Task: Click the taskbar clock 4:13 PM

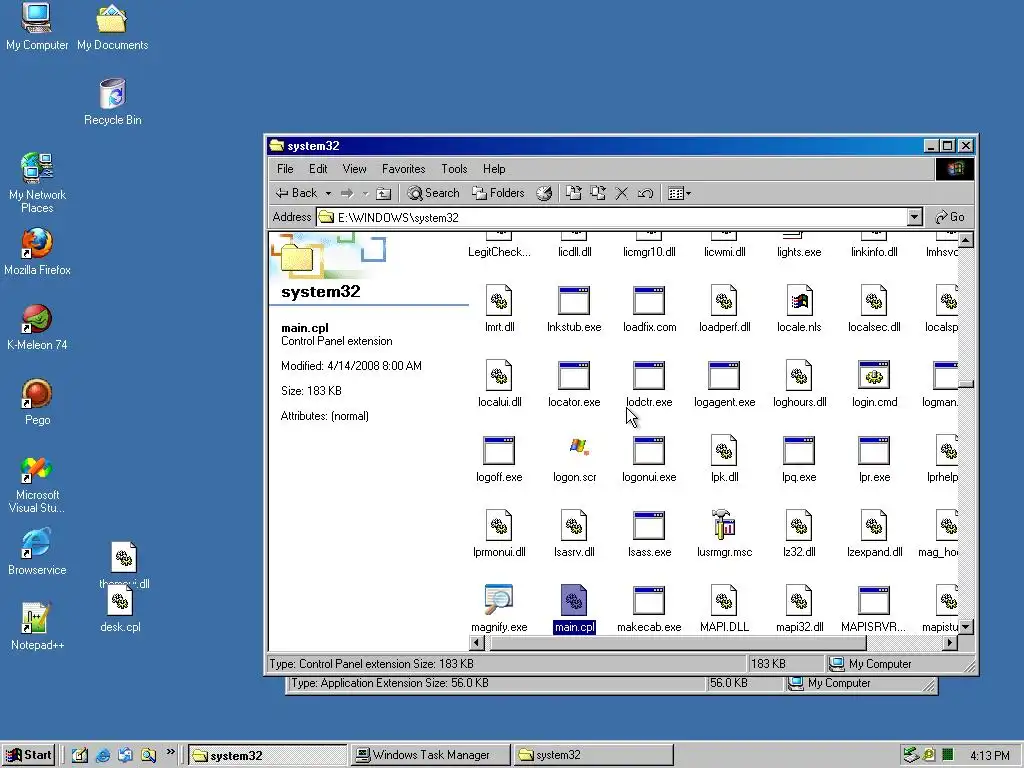Action: tap(989, 756)
